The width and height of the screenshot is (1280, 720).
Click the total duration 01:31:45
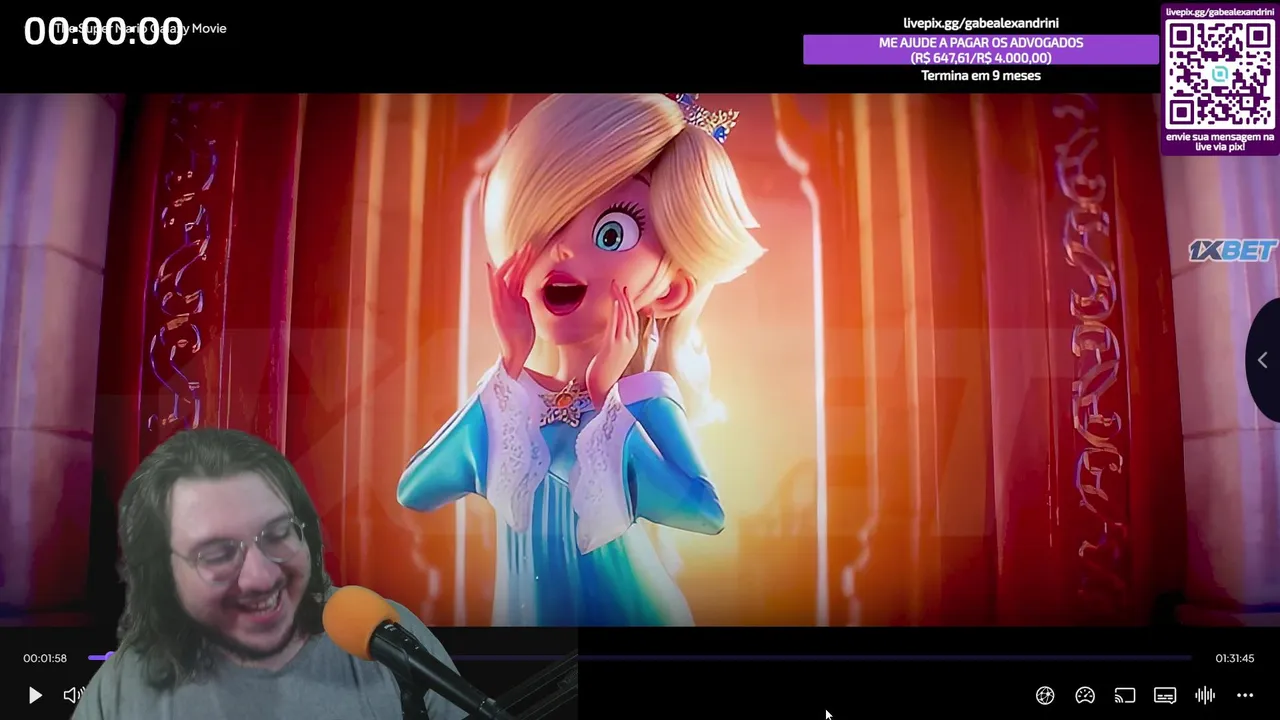[1234, 658]
